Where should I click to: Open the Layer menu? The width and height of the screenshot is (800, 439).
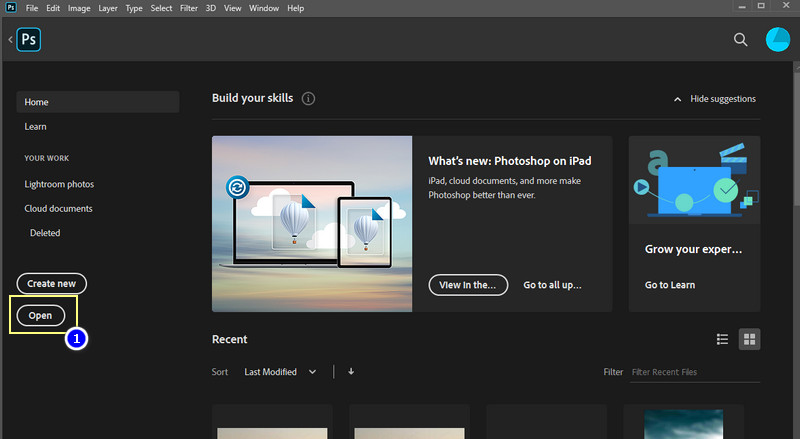point(108,8)
